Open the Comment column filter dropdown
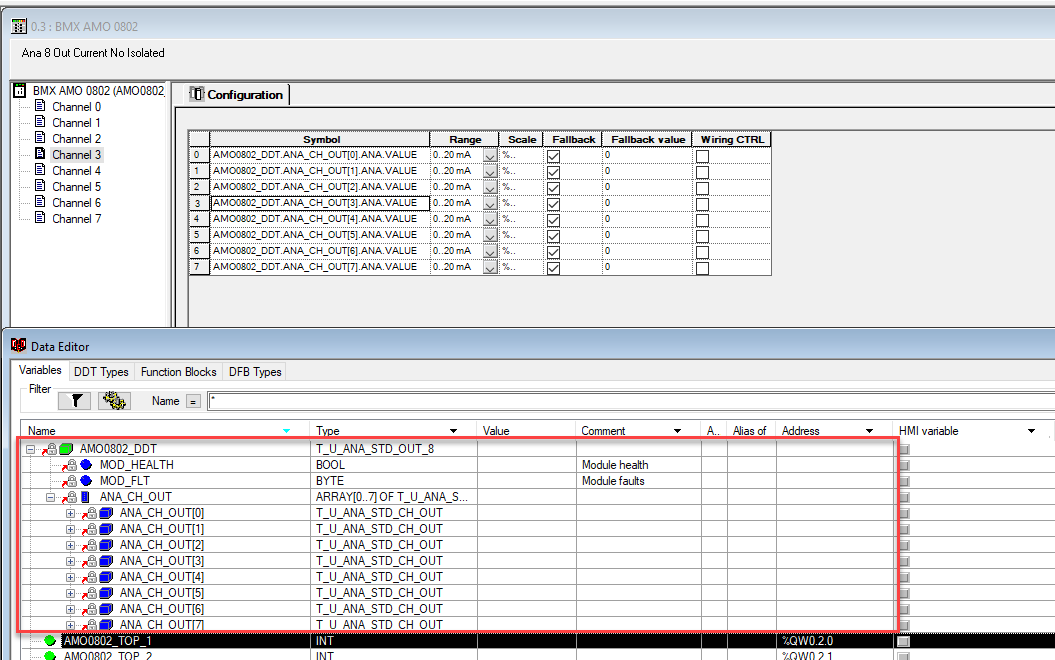Viewport: 1055px width, 660px height. point(678,431)
